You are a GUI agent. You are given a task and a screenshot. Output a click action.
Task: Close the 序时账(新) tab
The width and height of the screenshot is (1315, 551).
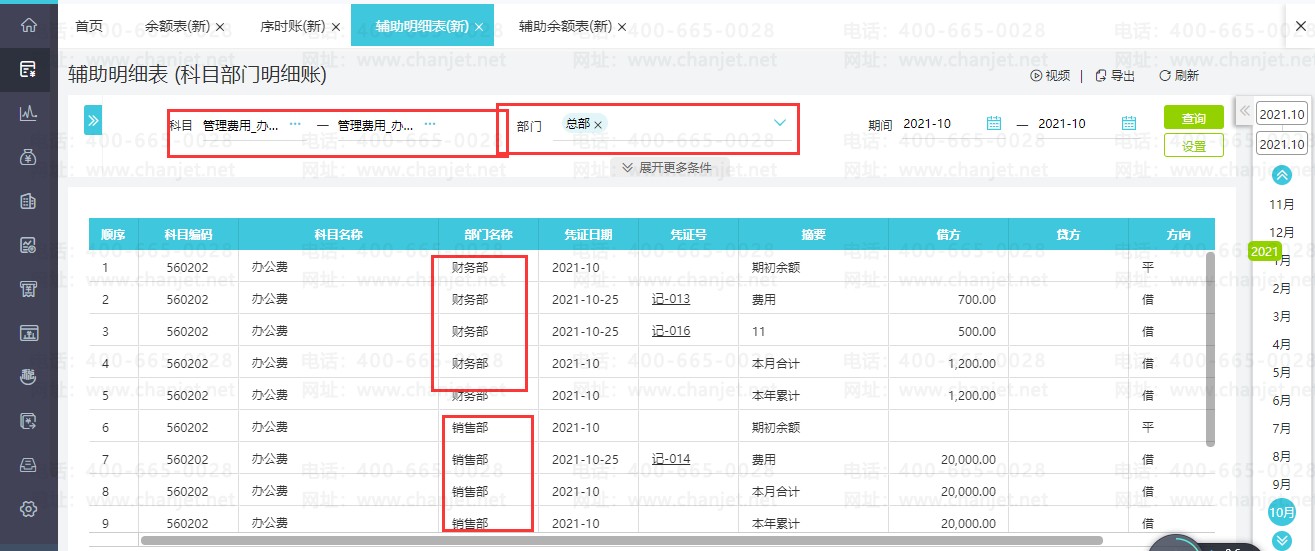click(x=336, y=27)
